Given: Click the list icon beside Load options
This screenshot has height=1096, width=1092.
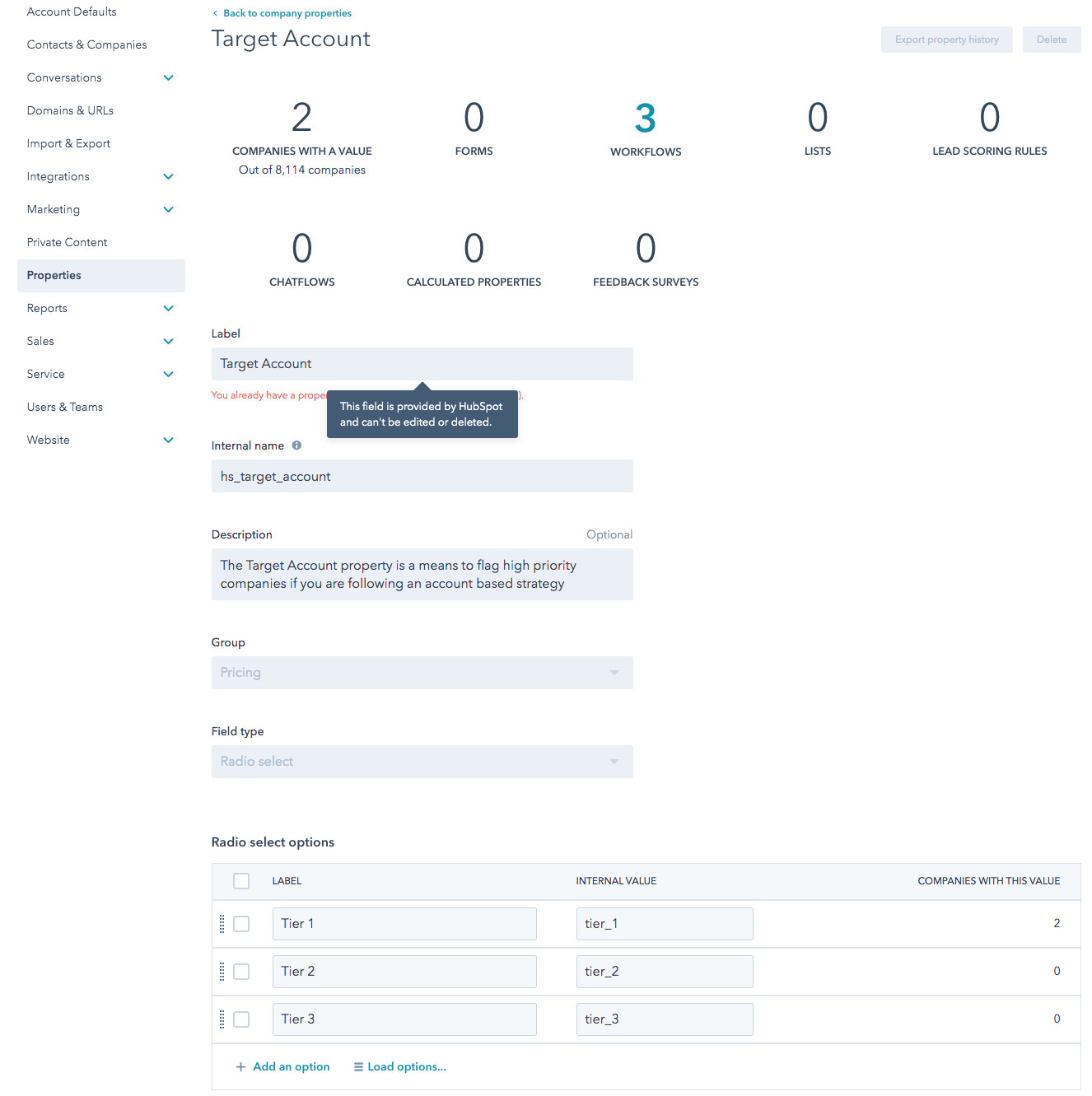Looking at the screenshot, I should point(358,1067).
